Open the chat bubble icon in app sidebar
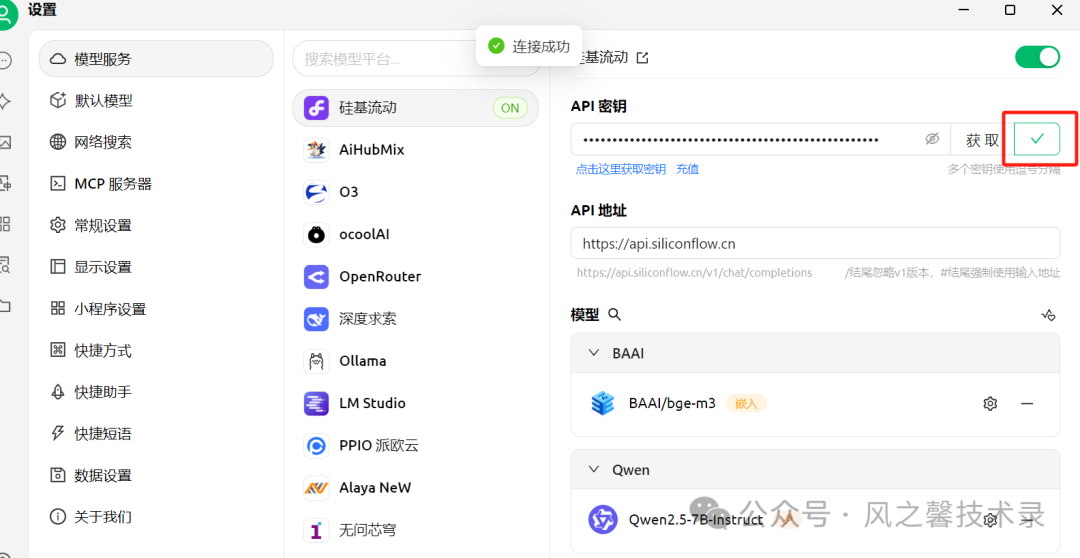The width and height of the screenshot is (1080, 558). (4, 61)
